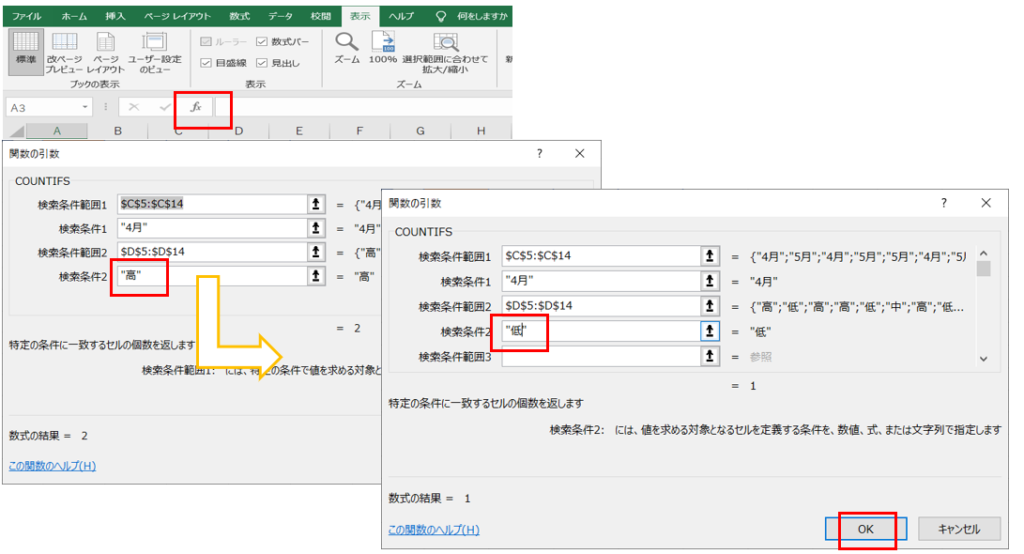Toggle the 数式バー checkbox

(x=262, y=42)
